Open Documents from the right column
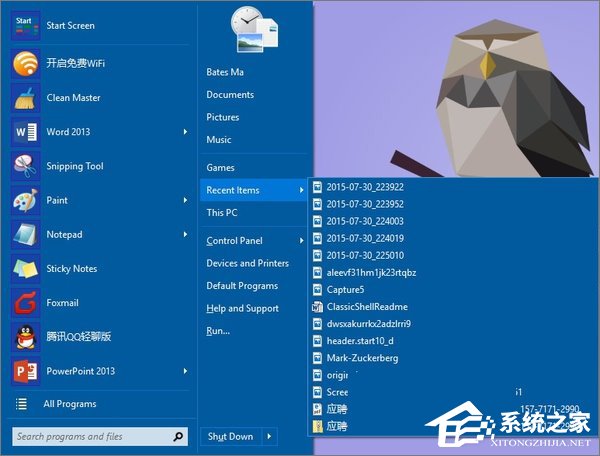Image resolution: width=600 pixels, height=456 pixels. (230, 95)
